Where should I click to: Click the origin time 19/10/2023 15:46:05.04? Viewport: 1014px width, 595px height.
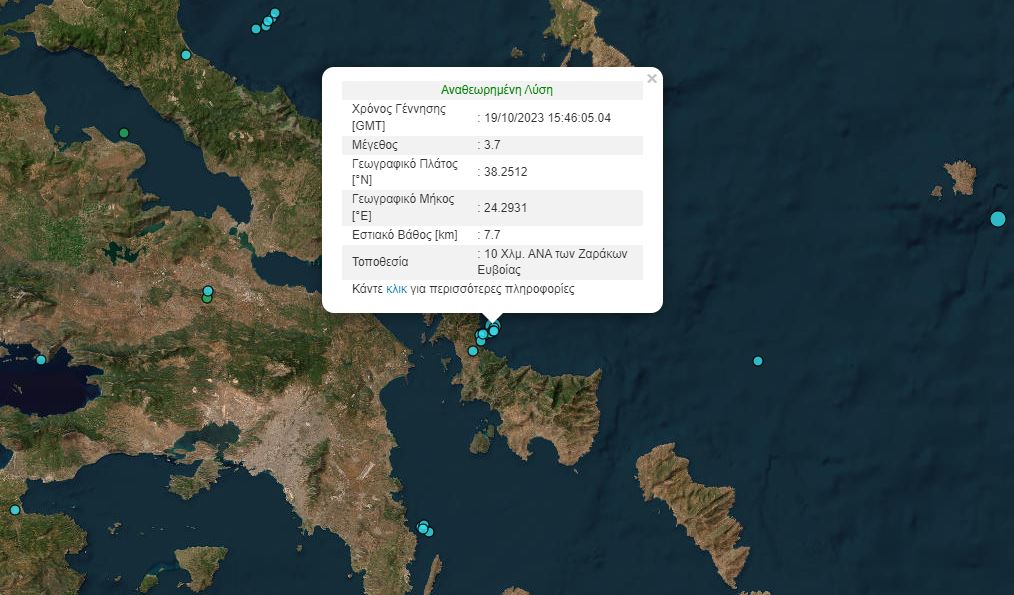[547, 118]
